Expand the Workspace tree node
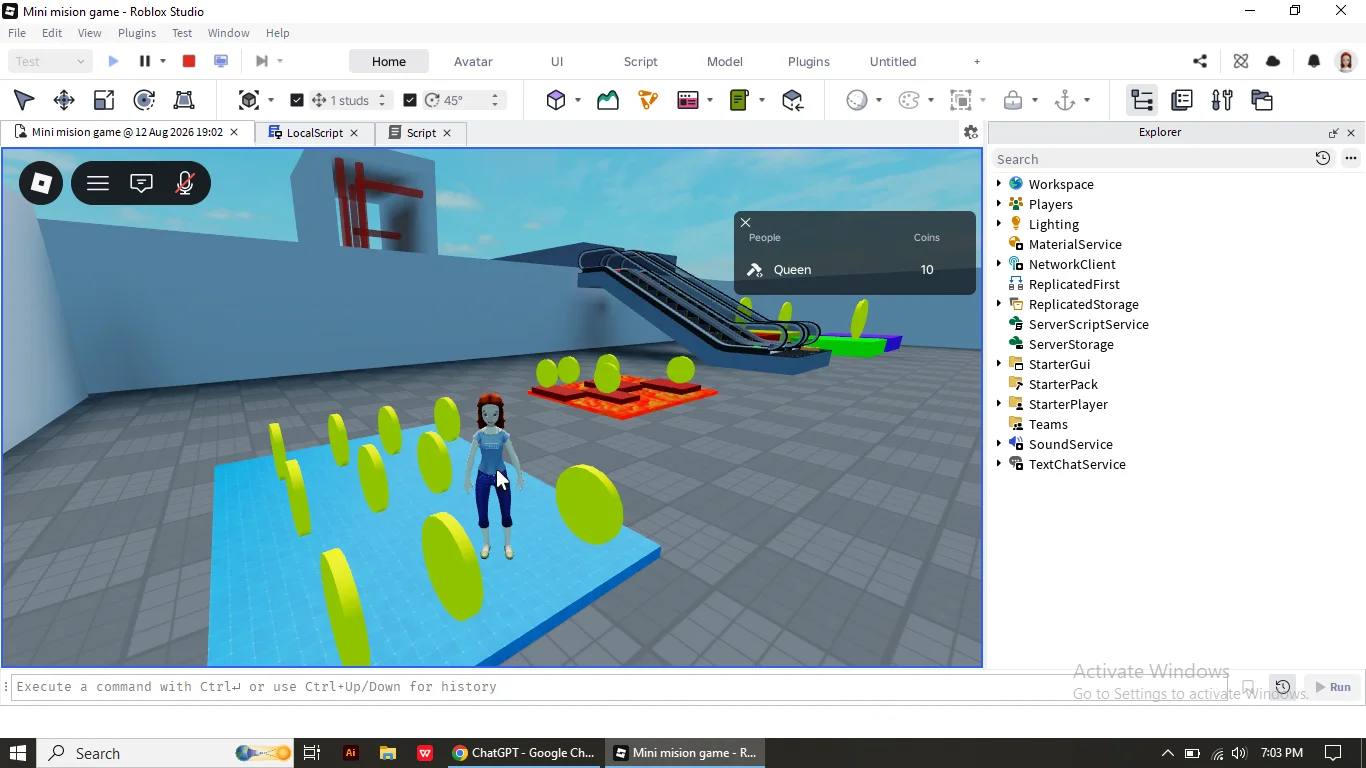Image resolution: width=1366 pixels, height=768 pixels. (x=999, y=184)
